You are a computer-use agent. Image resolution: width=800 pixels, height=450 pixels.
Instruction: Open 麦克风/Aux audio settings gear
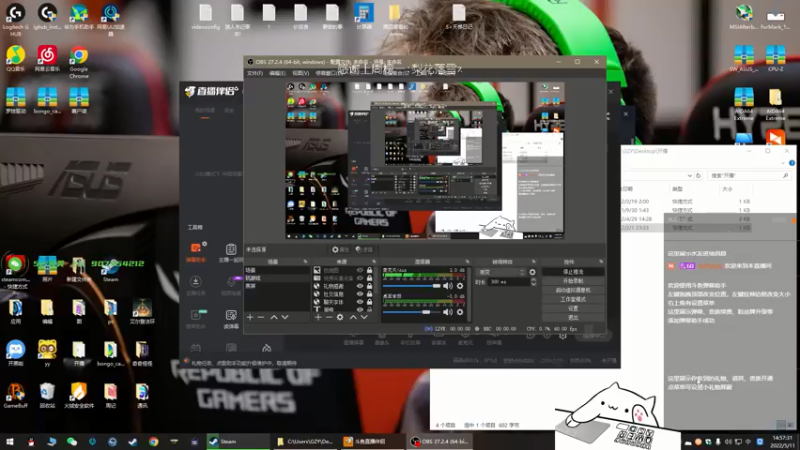(460, 286)
